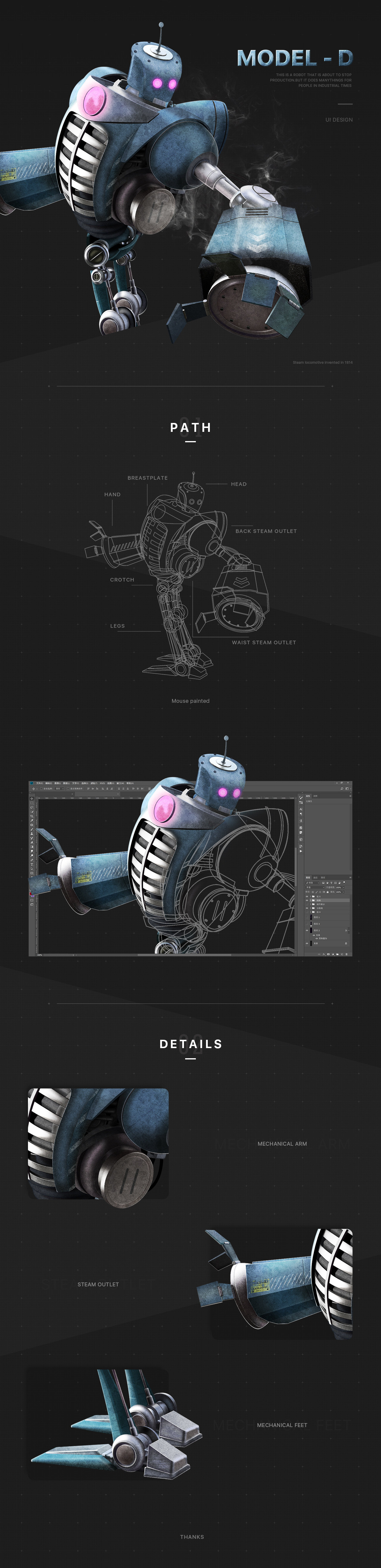The width and height of the screenshot is (381, 1568).
Task: Open the Brush settings panel icon
Action: (301, 797)
